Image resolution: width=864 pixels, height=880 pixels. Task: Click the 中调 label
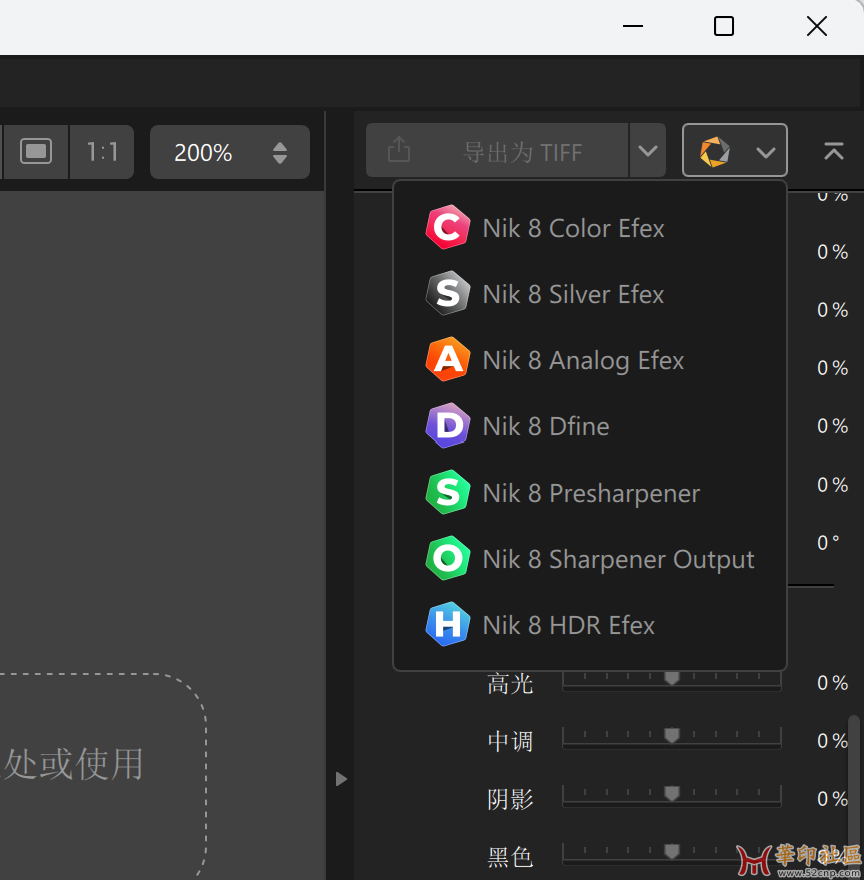[510, 741]
